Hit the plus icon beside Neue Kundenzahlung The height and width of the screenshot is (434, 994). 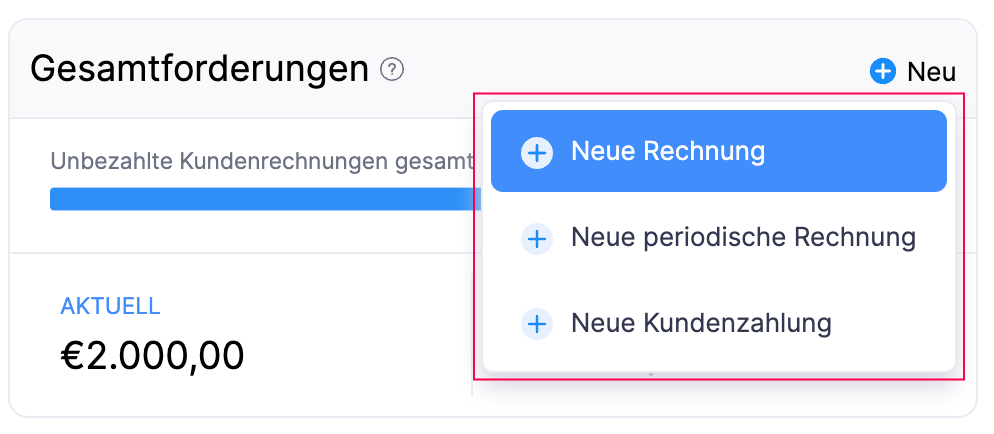[537, 324]
